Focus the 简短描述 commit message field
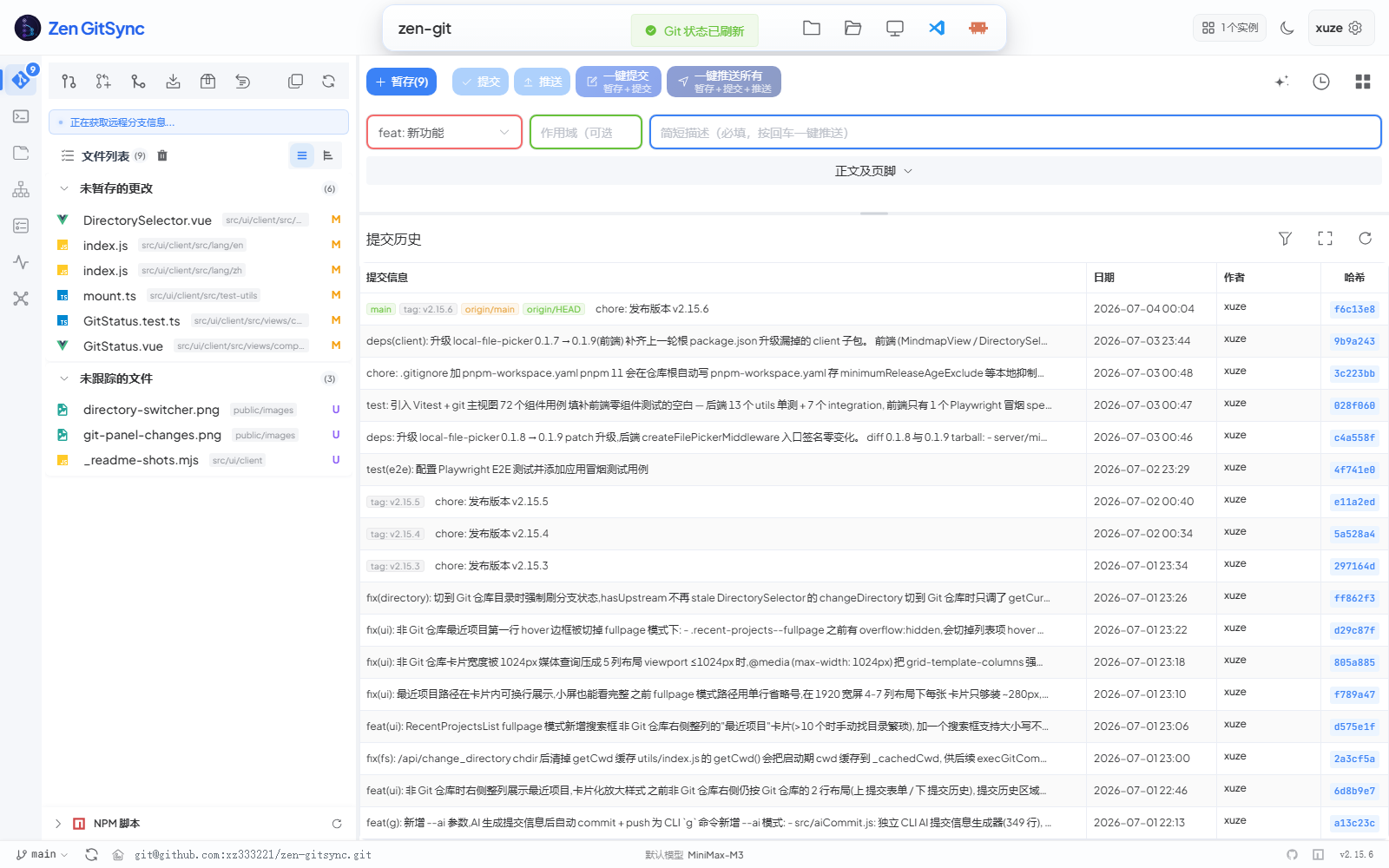 tap(1016, 133)
